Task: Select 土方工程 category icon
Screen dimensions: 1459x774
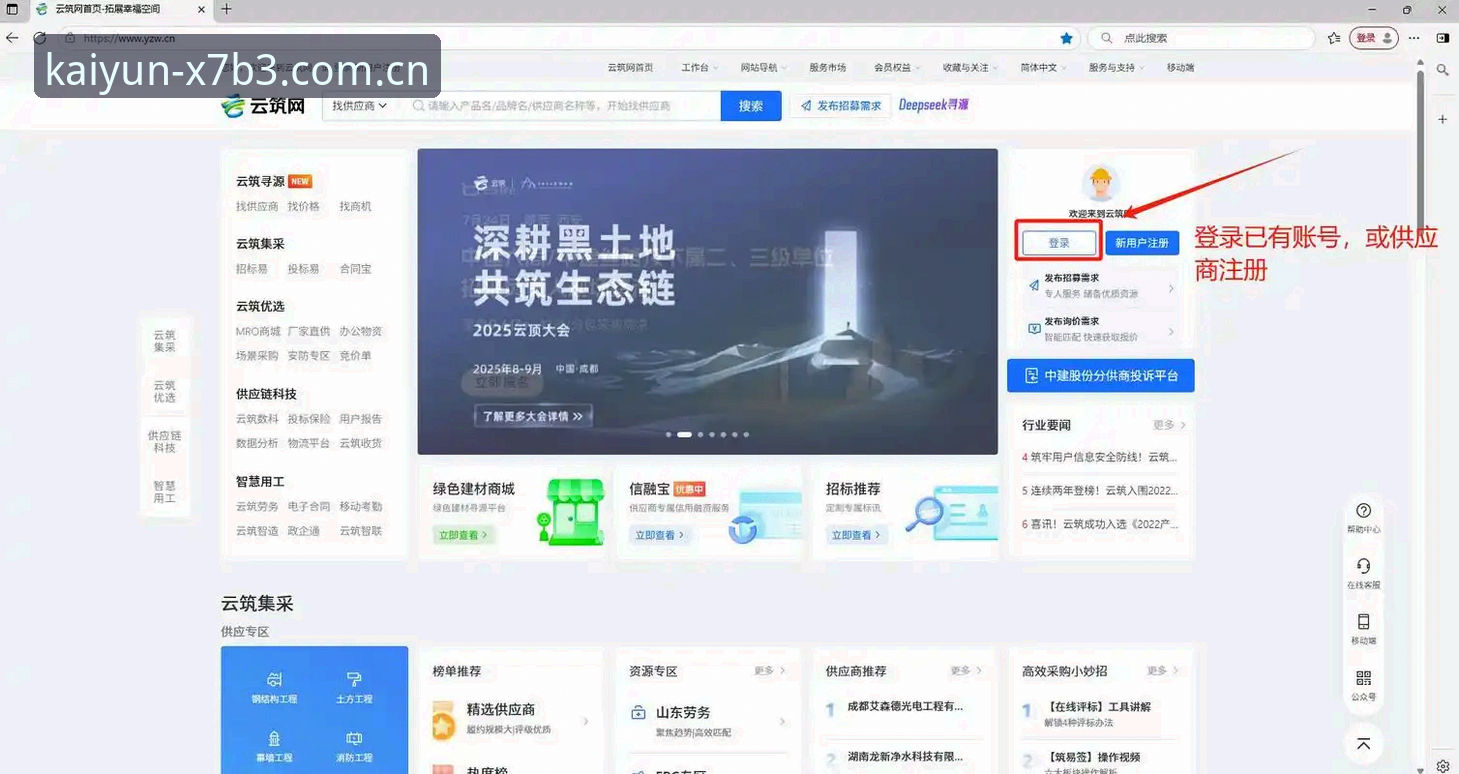Action: click(354, 679)
